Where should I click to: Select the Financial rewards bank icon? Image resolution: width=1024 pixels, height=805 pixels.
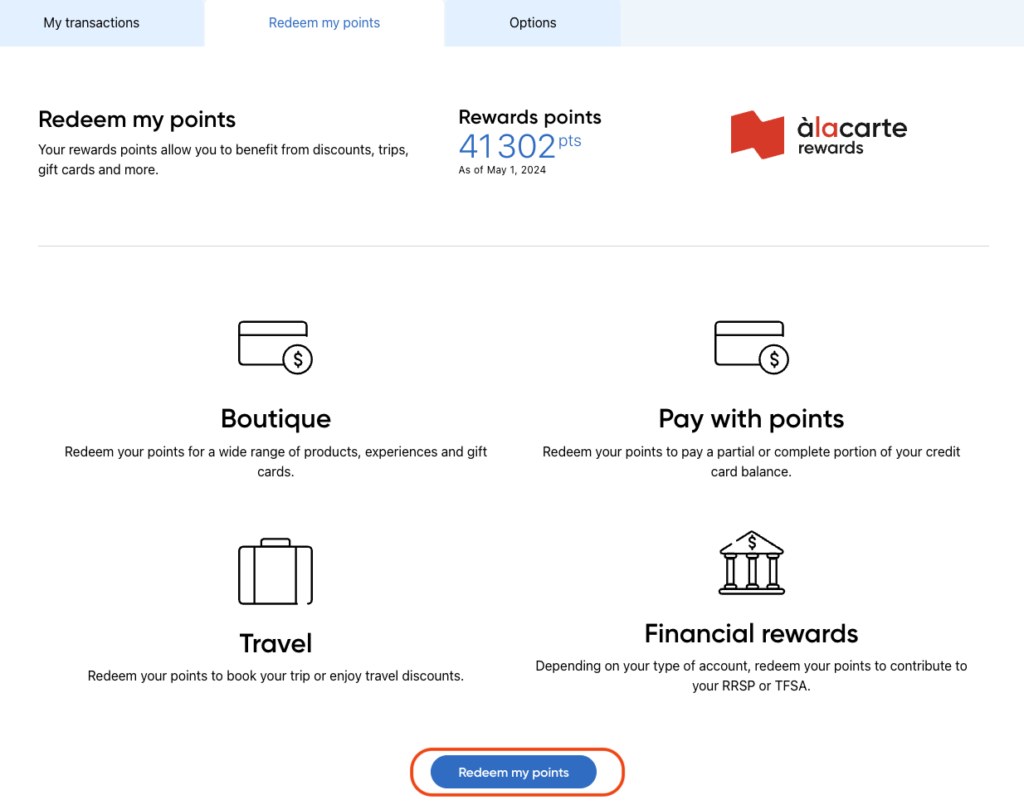751,561
